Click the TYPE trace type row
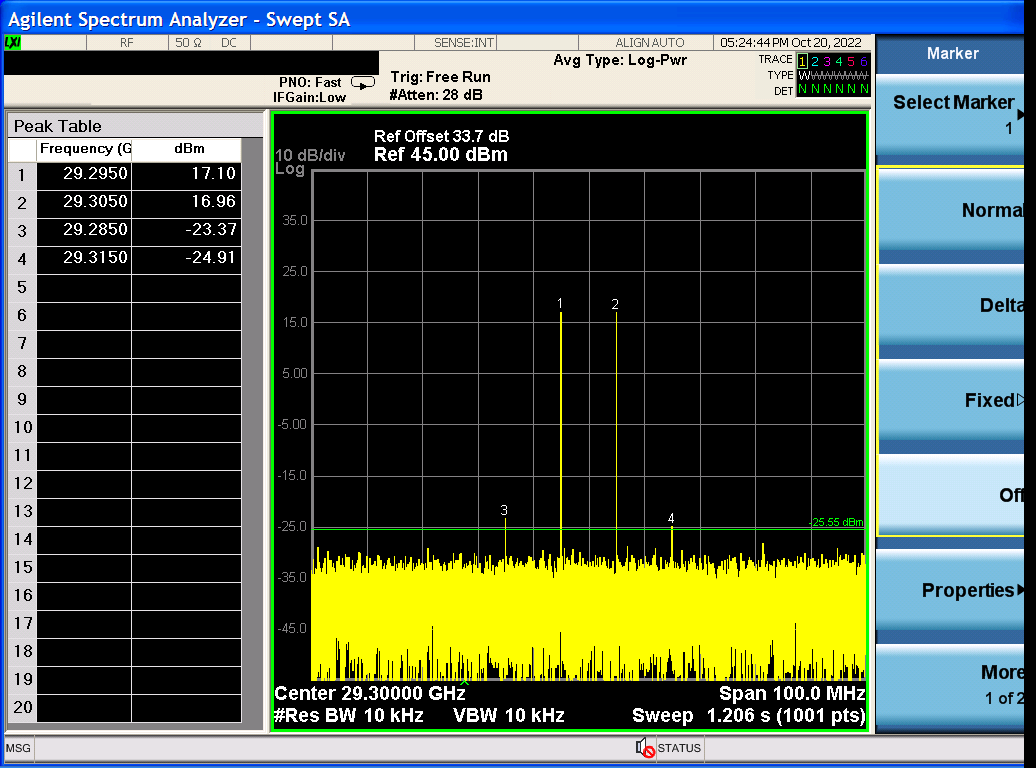 [x=833, y=75]
